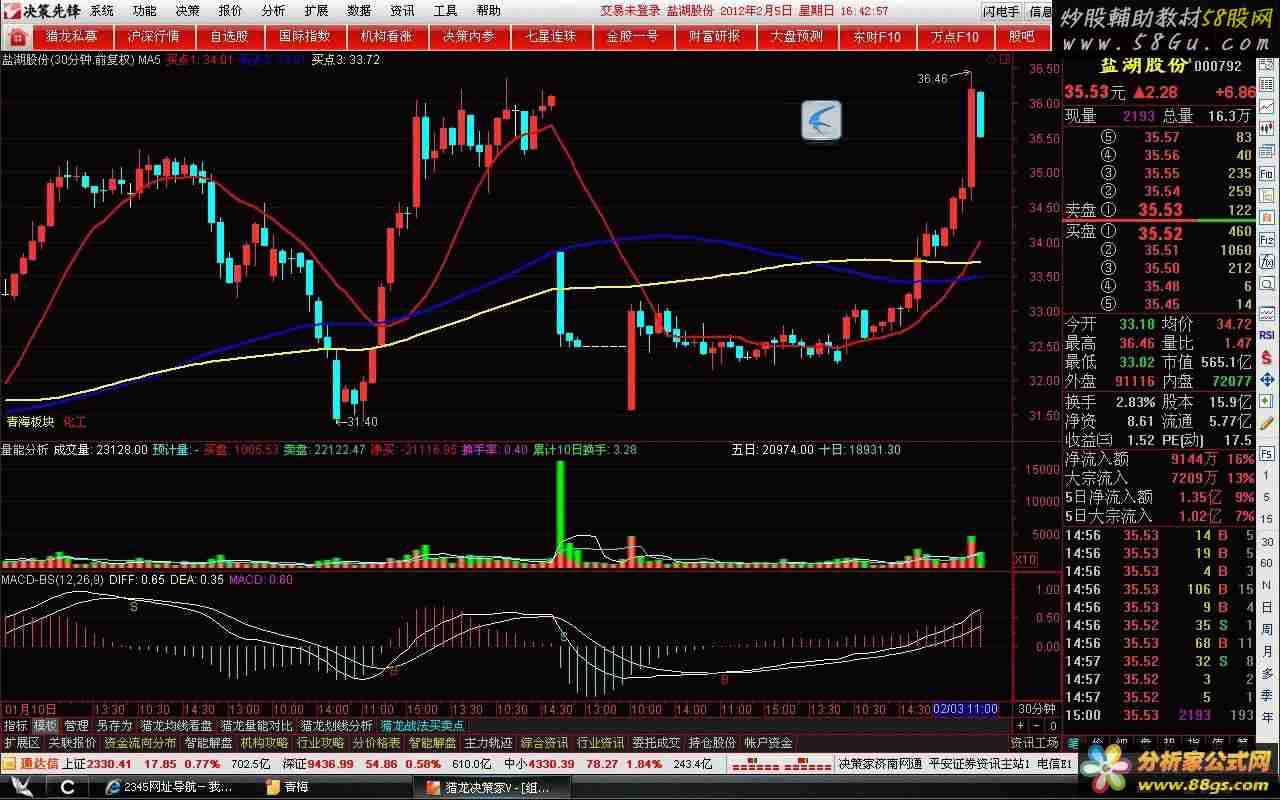Click the red home icon in toolbar
The image size is (1280, 800).
click(x=18, y=37)
